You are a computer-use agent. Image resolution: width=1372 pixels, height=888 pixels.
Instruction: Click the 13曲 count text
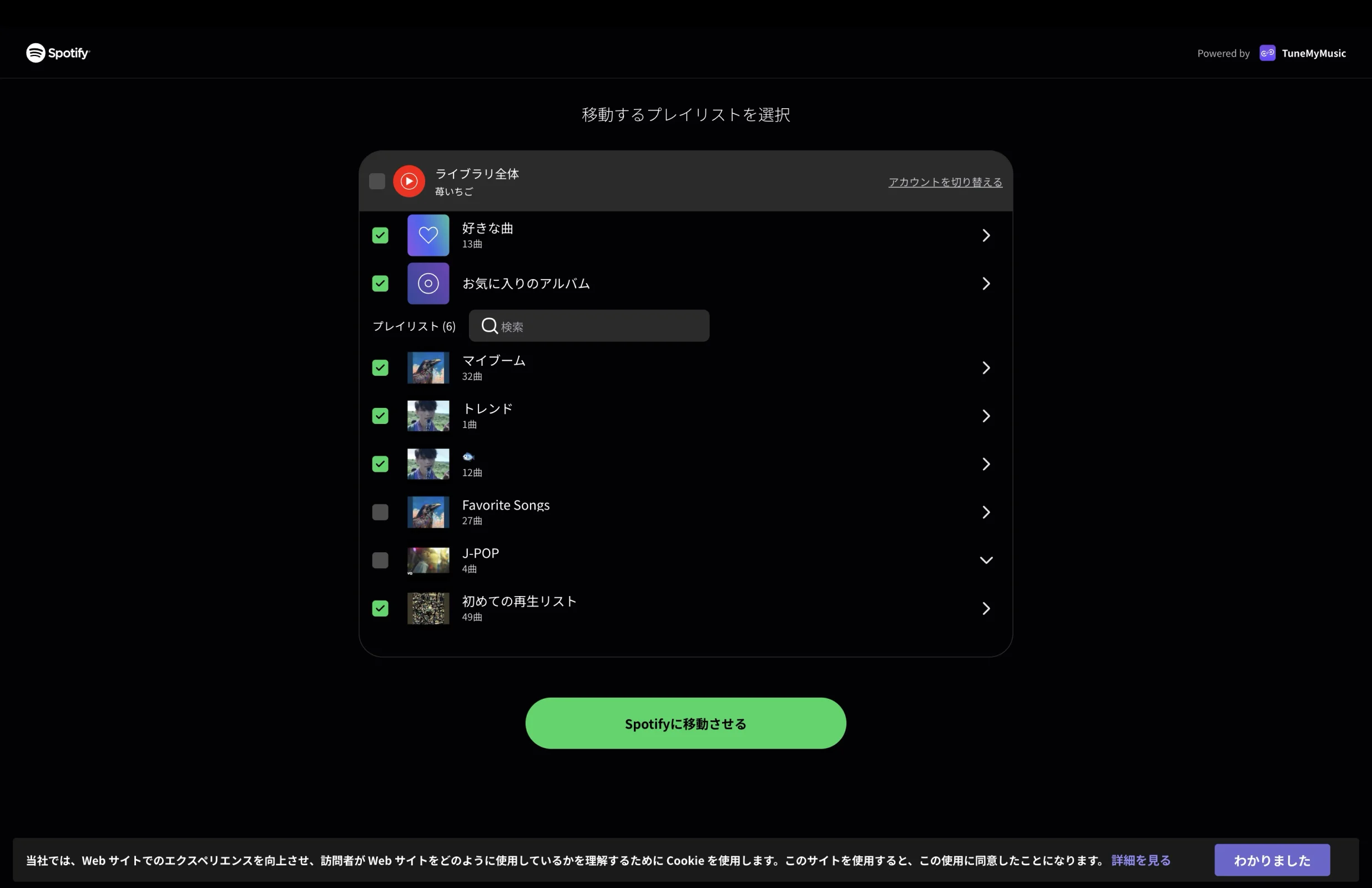coord(472,244)
